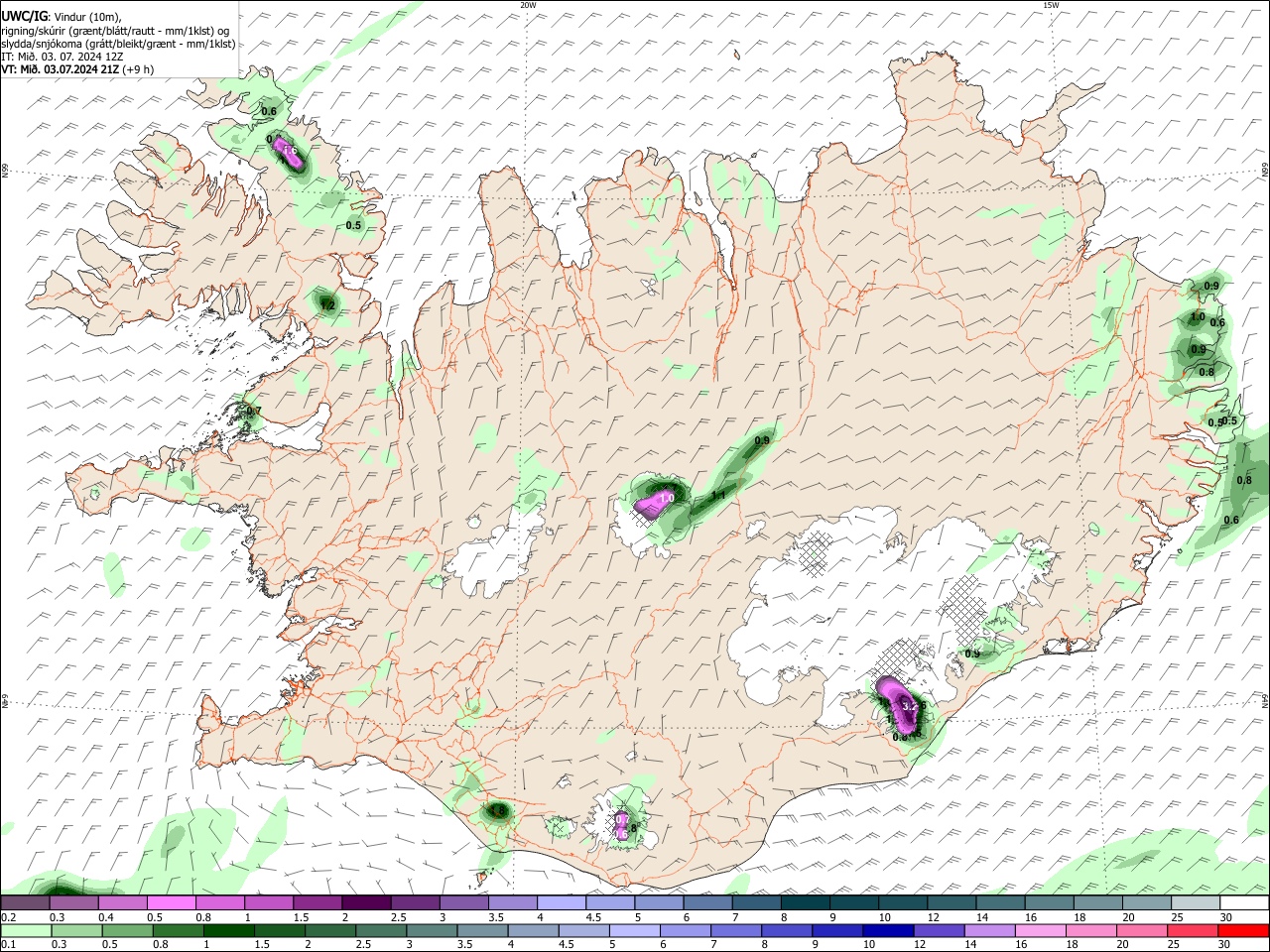Click the purple snowfall patch on the central glacier
Image resolution: width=1270 pixels, height=952 pixels.
655,504
